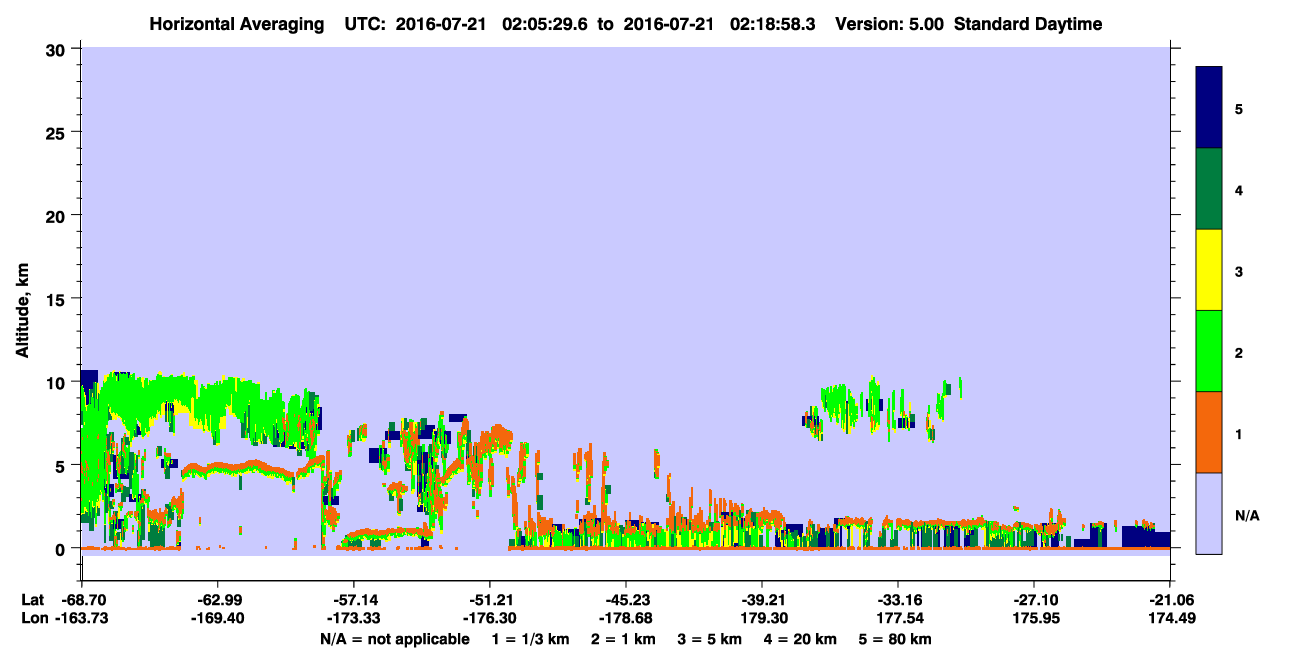Click the dark blue level 5 colorbar segment
This screenshot has height=667, width=1300.
click(x=1209, y=108)
